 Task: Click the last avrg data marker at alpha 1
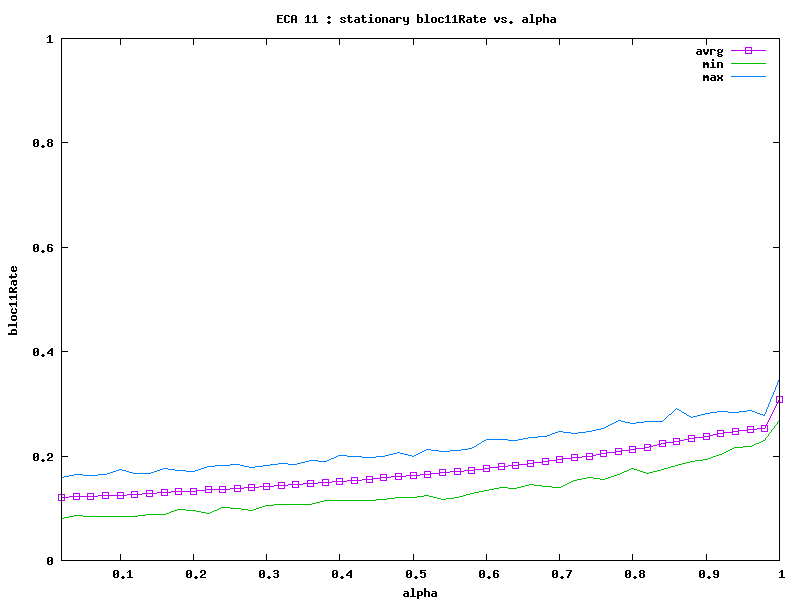pos(780,399)
